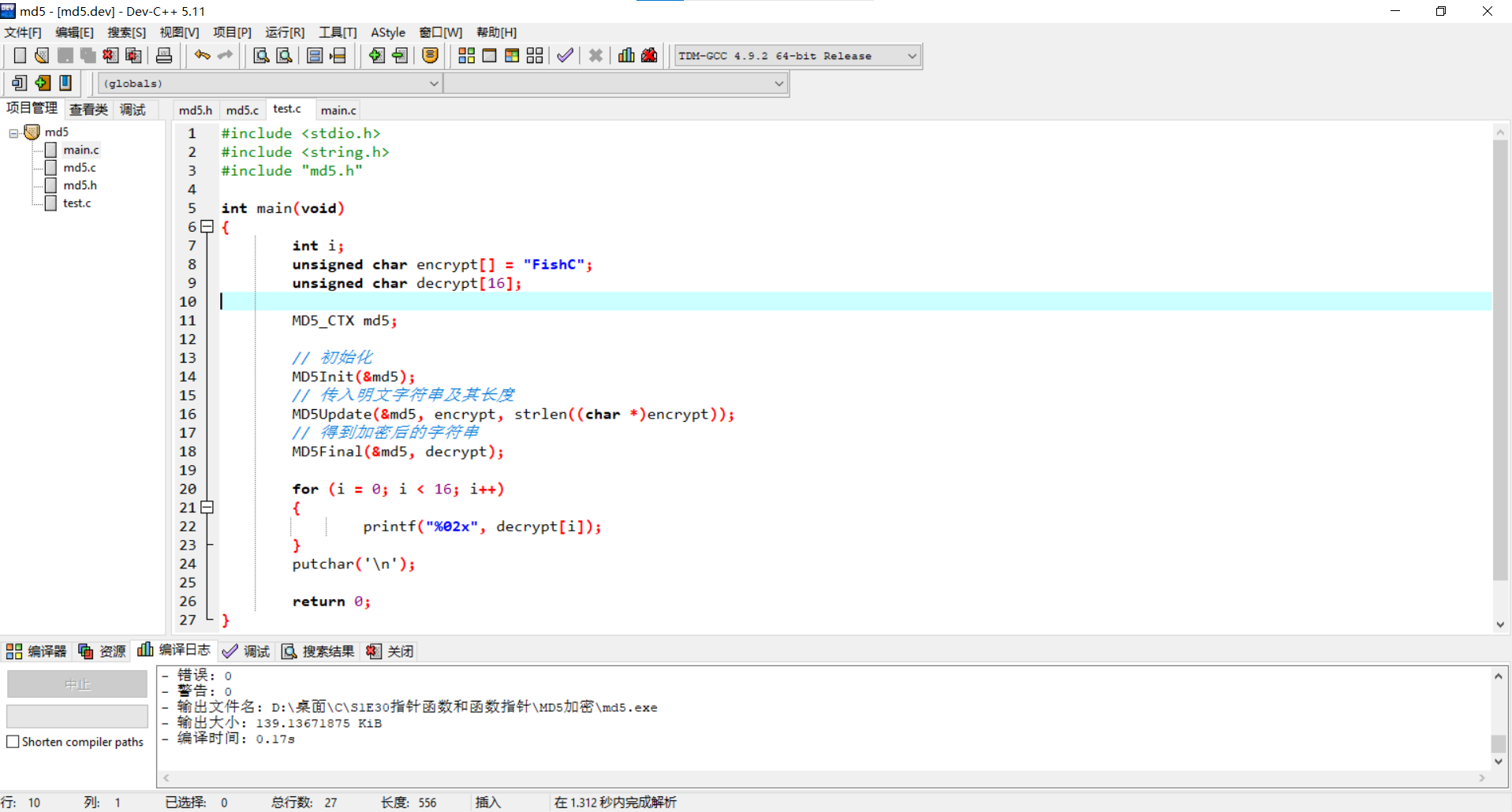Click the Rebuild All icon
Viewport: 1512px width, 812px height.
tap(536, 55)
